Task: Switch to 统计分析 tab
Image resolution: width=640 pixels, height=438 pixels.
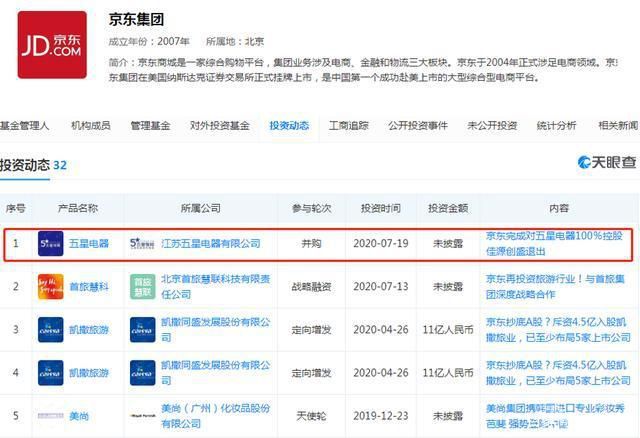Action: 556,126
